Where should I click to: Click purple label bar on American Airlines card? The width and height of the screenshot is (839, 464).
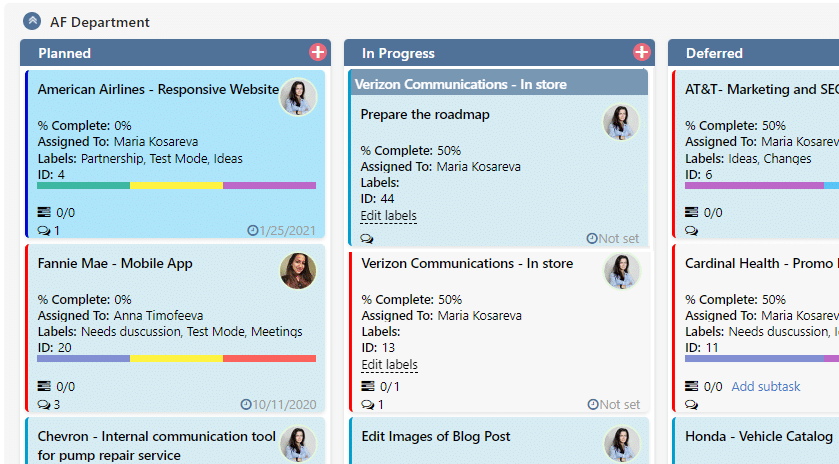[269, 186]
